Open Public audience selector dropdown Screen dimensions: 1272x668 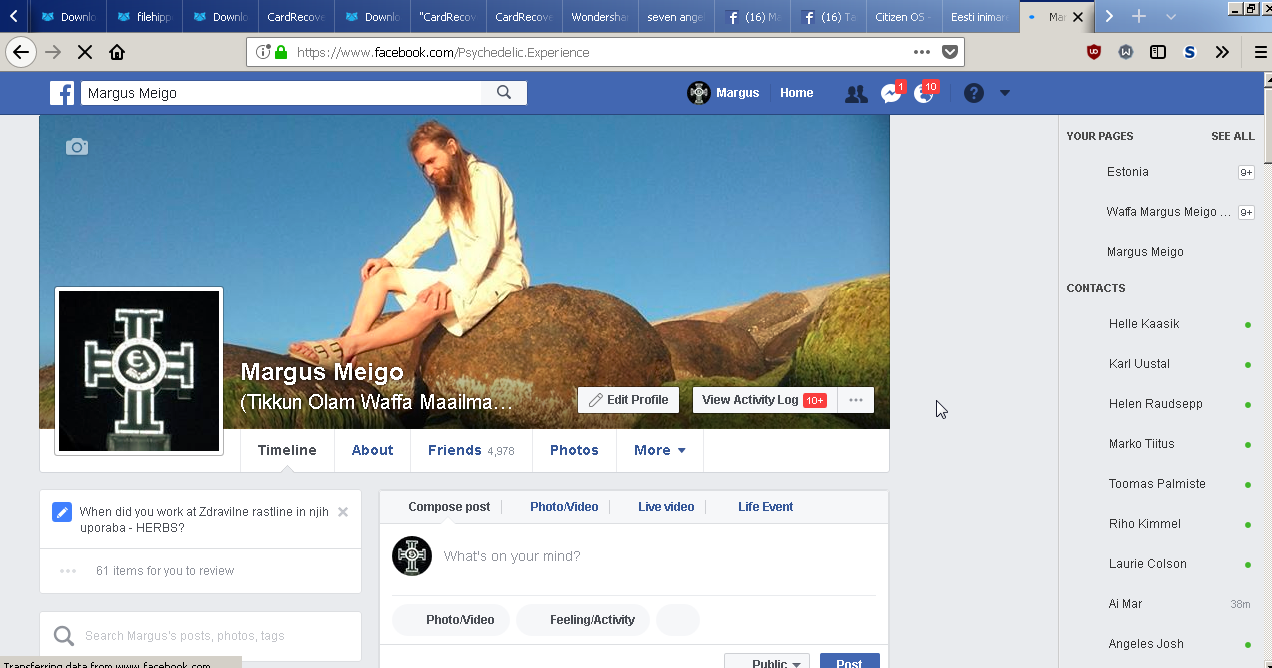[767, 663]
